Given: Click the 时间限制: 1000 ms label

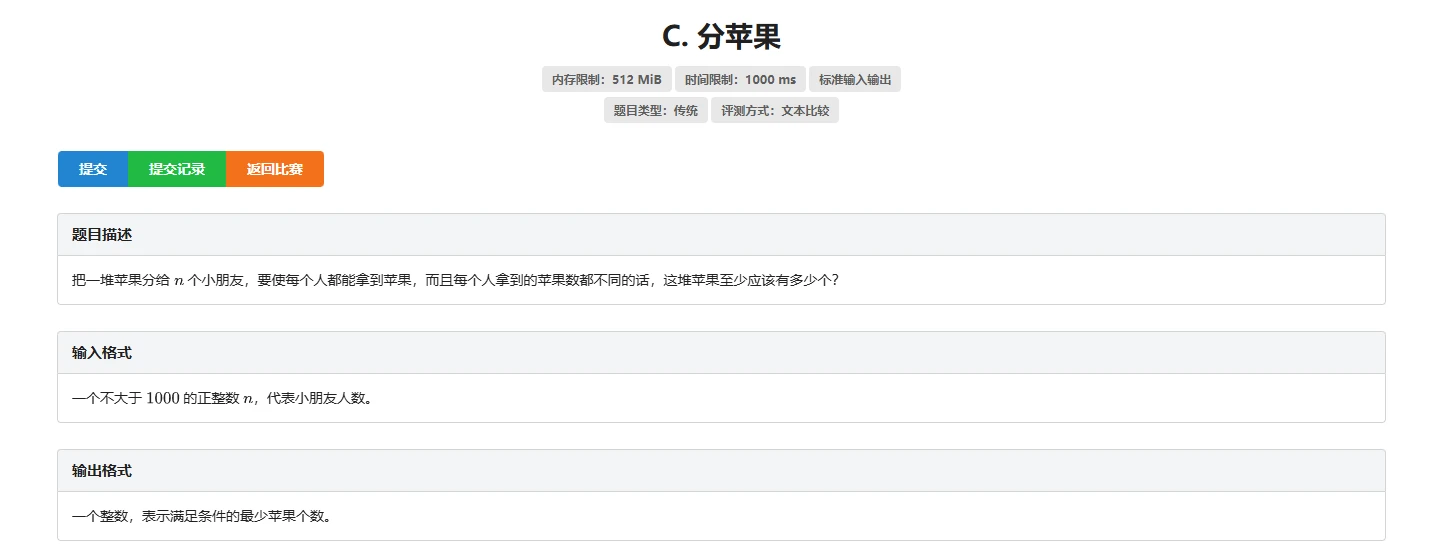Looking at the screenshot, I should click(x=740, y=80).
